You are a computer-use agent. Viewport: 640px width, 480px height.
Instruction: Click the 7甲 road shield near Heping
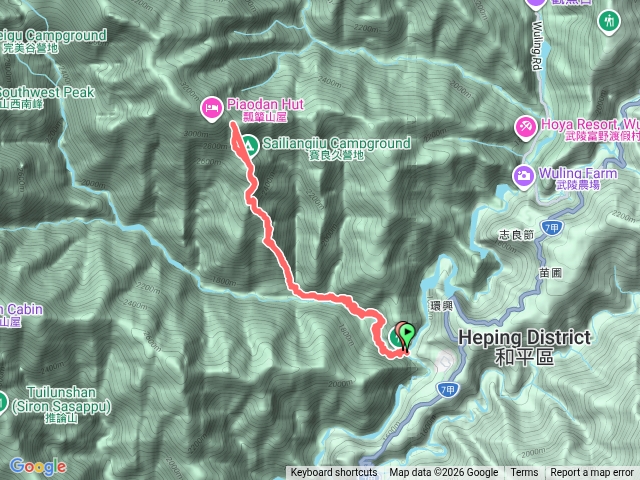448,390
